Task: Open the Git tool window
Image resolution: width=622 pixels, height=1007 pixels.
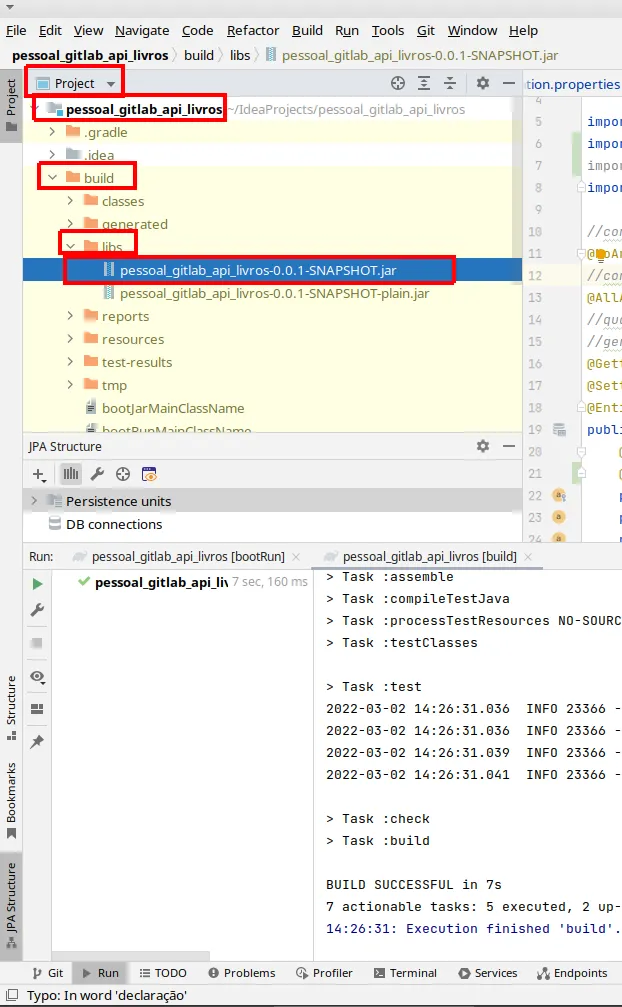Action: coord(48,973)
